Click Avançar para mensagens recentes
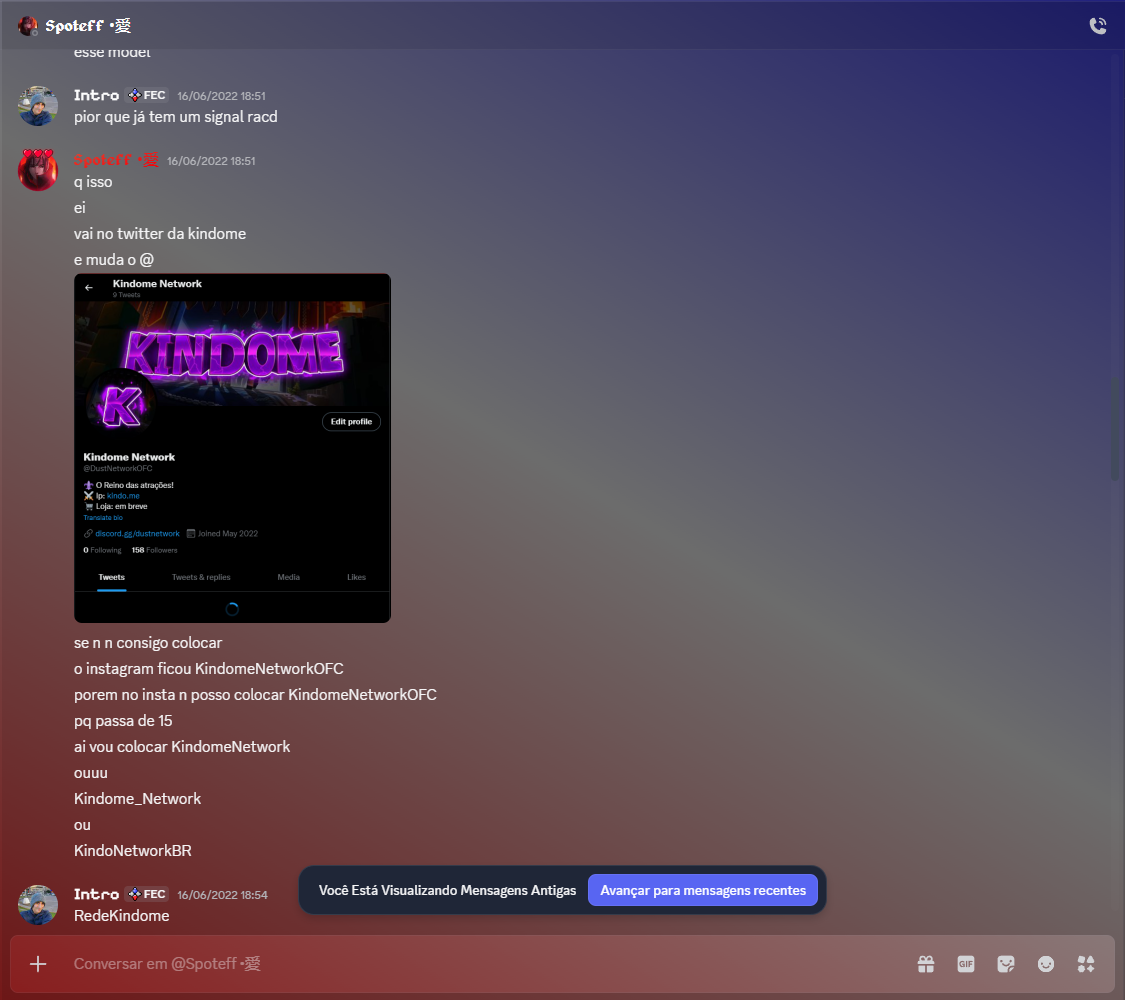Viewport: 1125px width, 1000px height. tap(703, 889)
